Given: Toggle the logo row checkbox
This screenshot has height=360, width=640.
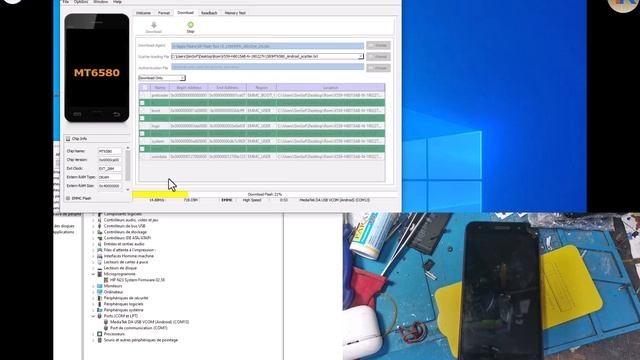Looking at the screenshot, I should coord(142,126).
